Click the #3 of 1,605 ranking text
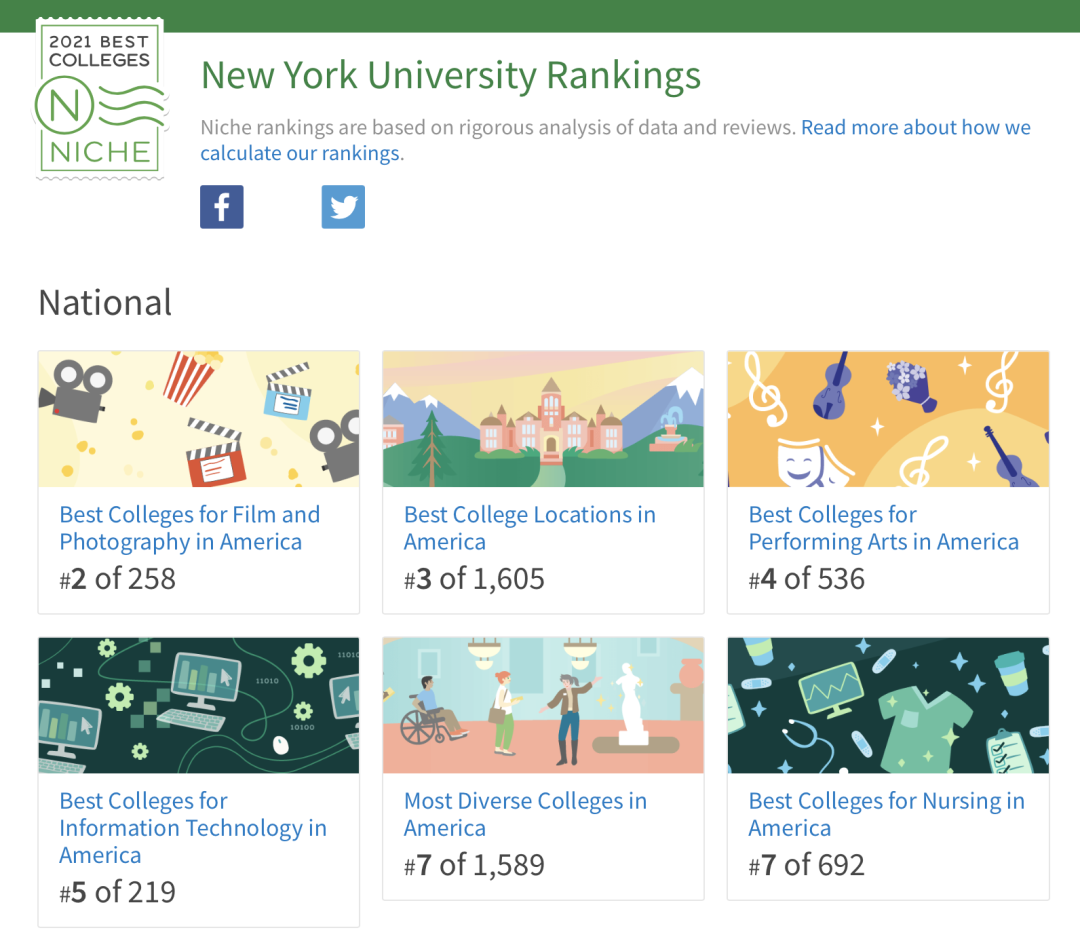The image size is (1080, 943). (x=474, y=579)
